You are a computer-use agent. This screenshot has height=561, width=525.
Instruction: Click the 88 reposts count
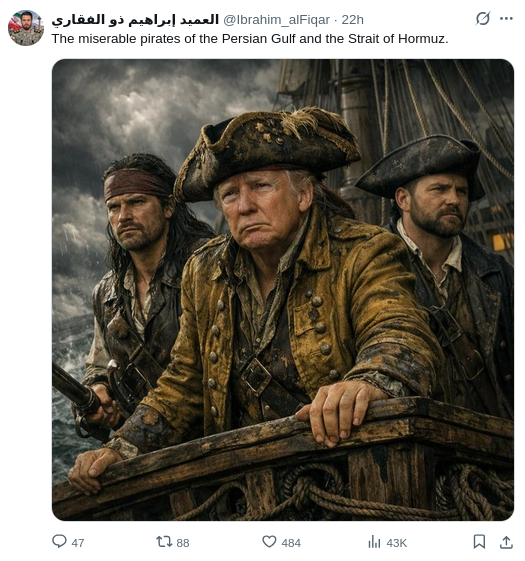coord(183,543)
